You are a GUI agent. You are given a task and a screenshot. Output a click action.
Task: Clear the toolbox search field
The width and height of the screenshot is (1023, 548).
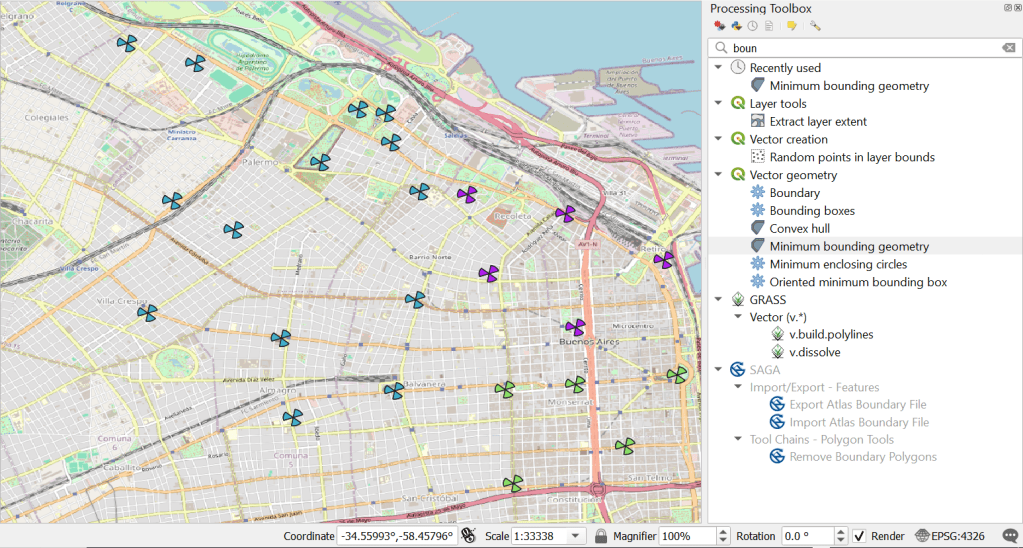coord(1009,48)
